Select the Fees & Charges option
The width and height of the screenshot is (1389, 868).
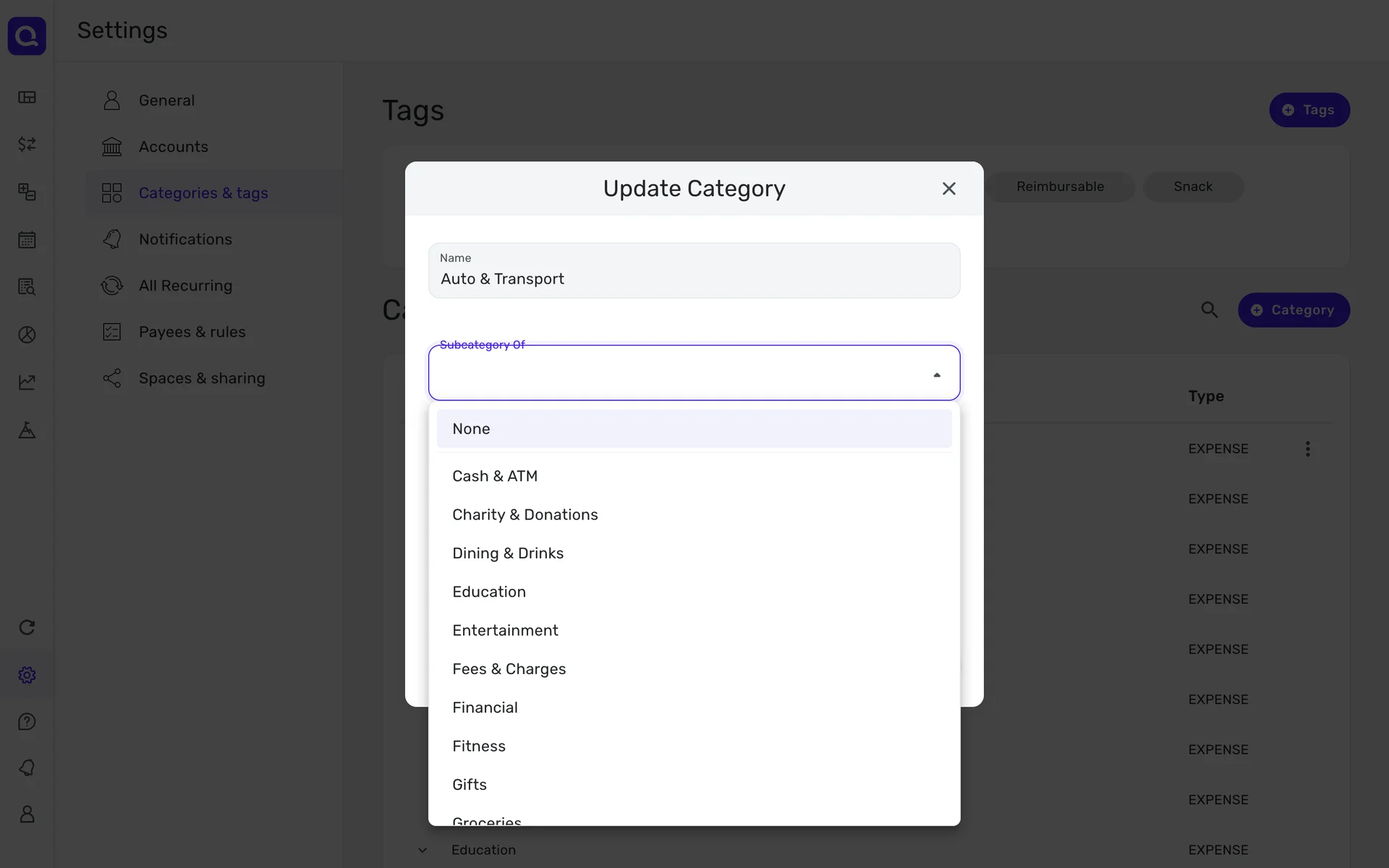pos(509,669)
